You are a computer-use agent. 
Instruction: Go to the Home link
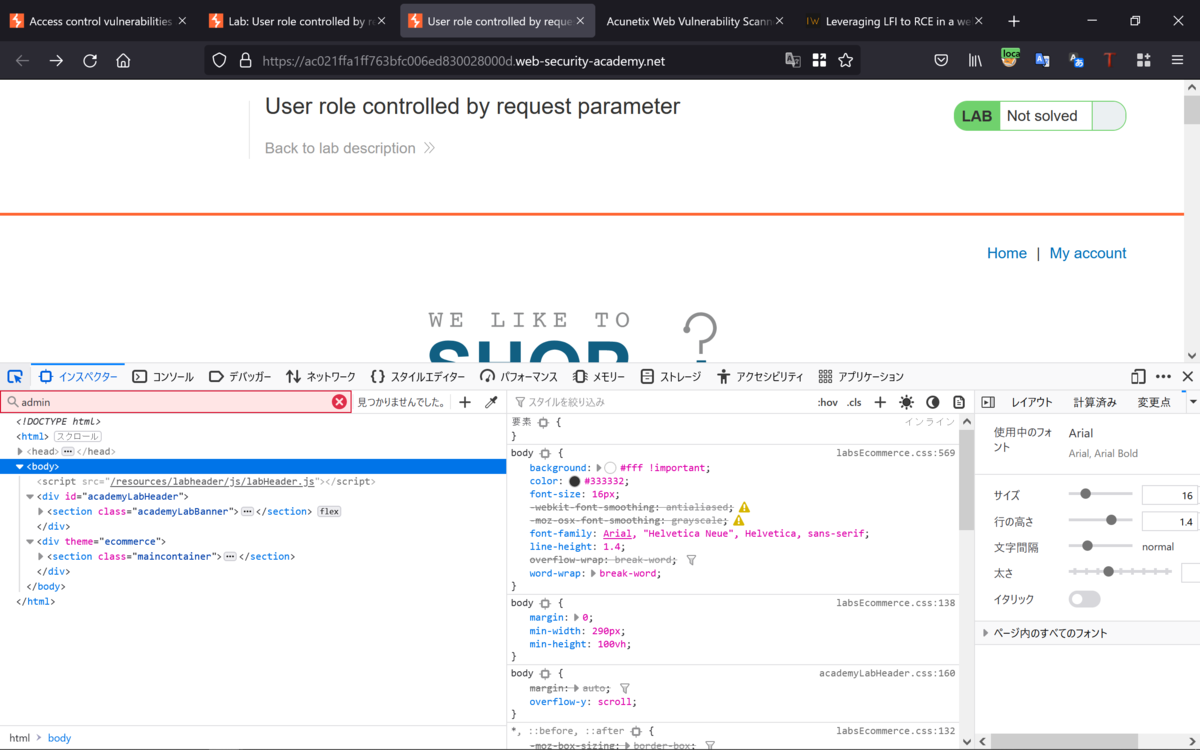click(x=1007, y=253)
